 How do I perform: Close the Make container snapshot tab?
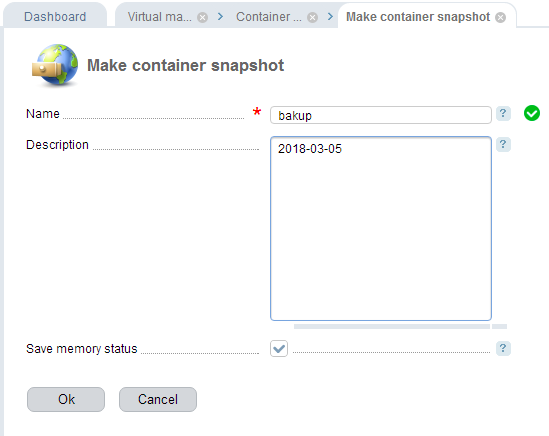(x=500, y=17)
